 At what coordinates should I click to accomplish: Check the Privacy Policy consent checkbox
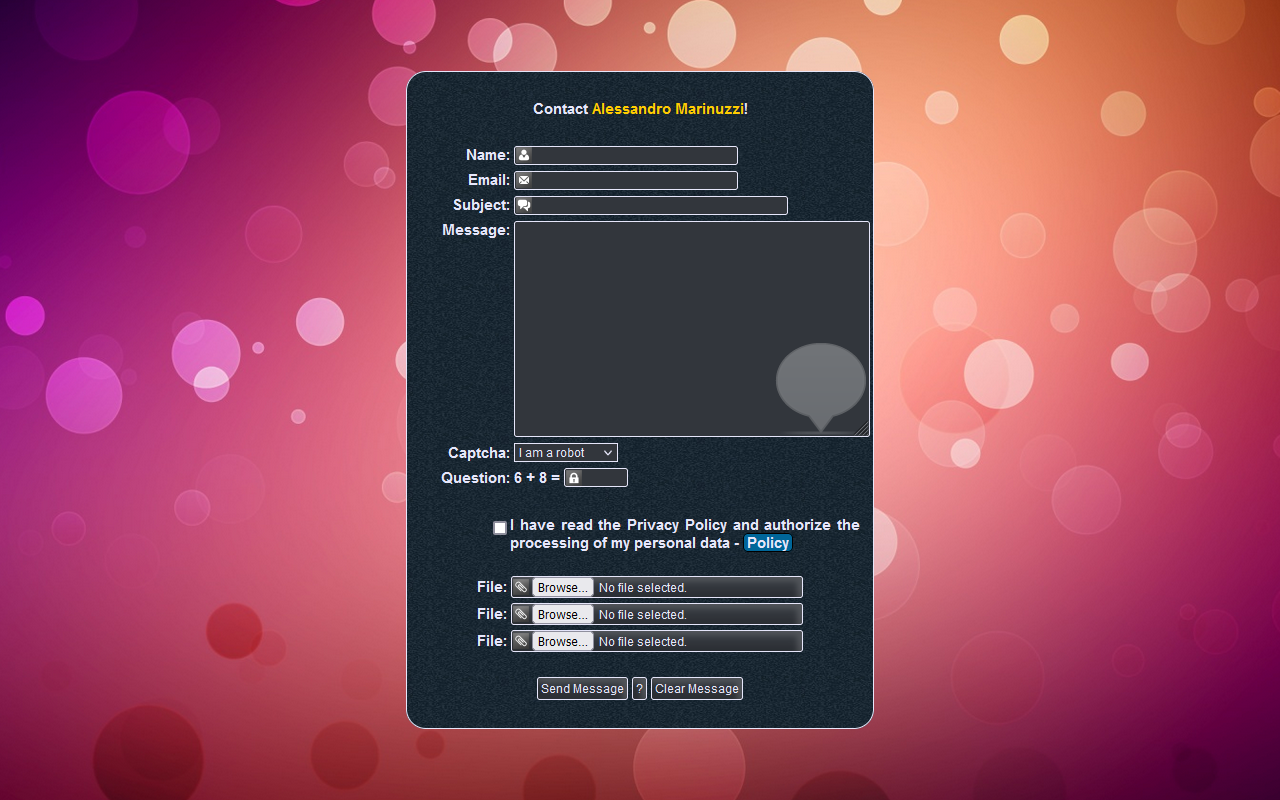coord(499,527)
